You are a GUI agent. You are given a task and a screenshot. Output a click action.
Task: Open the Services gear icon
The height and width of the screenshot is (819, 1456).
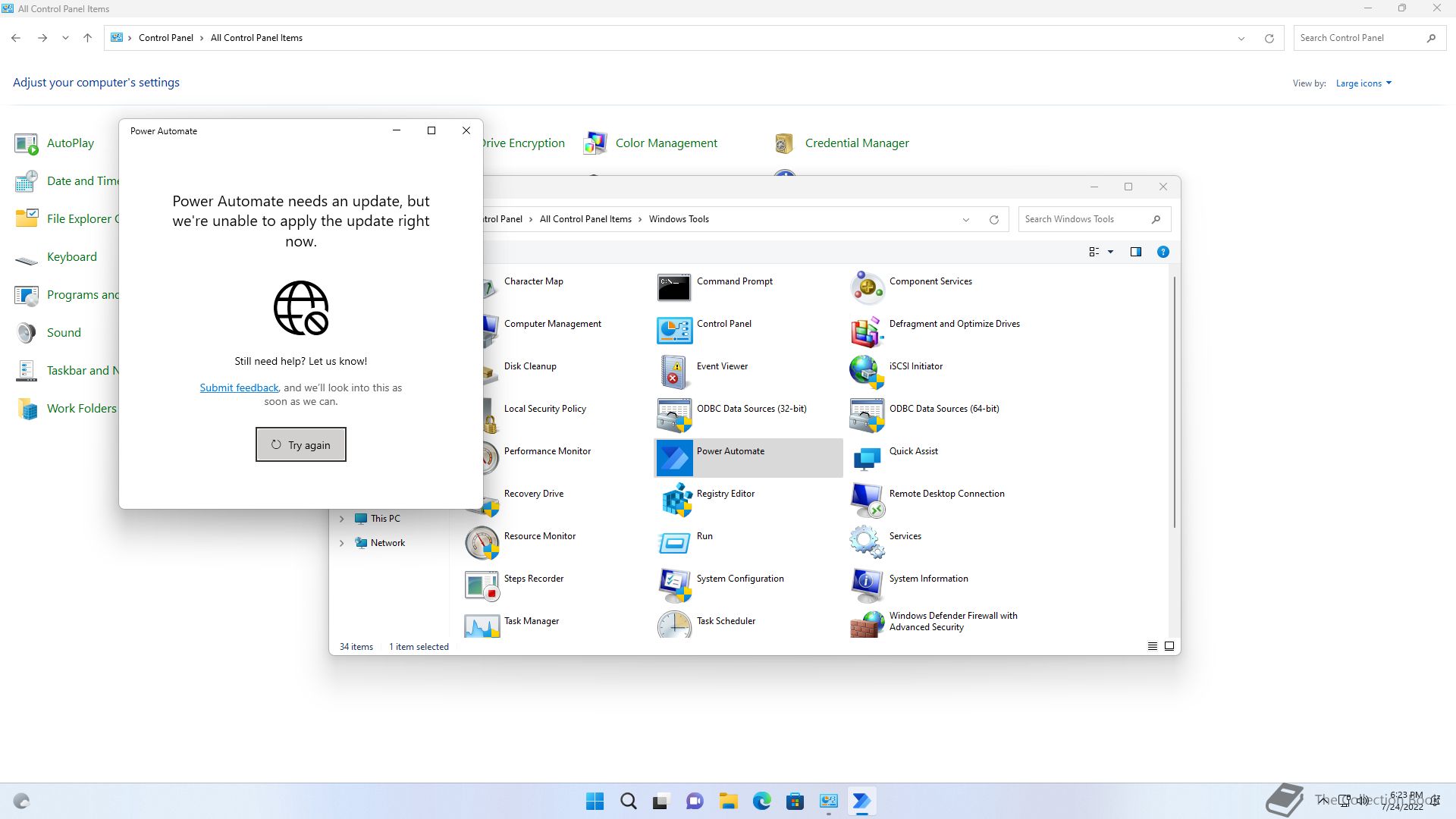click(x=867, y=543)
